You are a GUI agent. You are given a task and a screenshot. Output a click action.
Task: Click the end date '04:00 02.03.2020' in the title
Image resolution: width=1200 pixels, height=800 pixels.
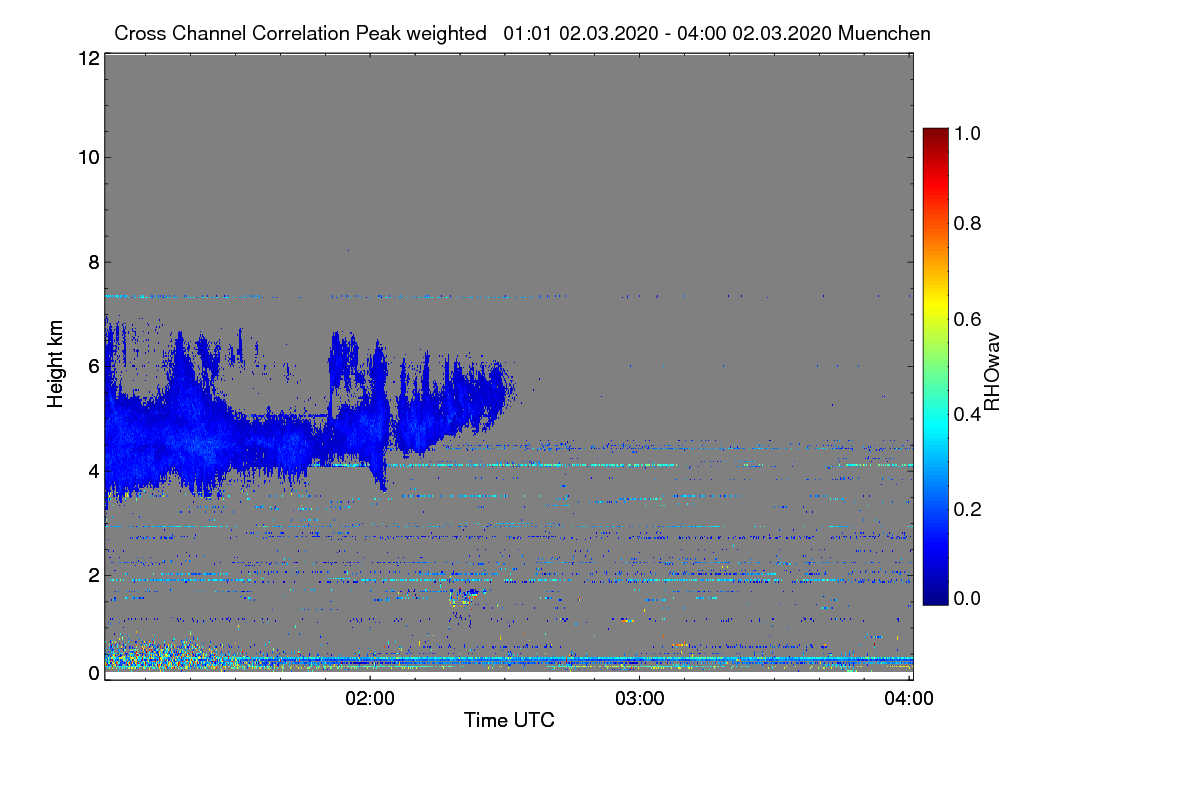tap(754, 33)
